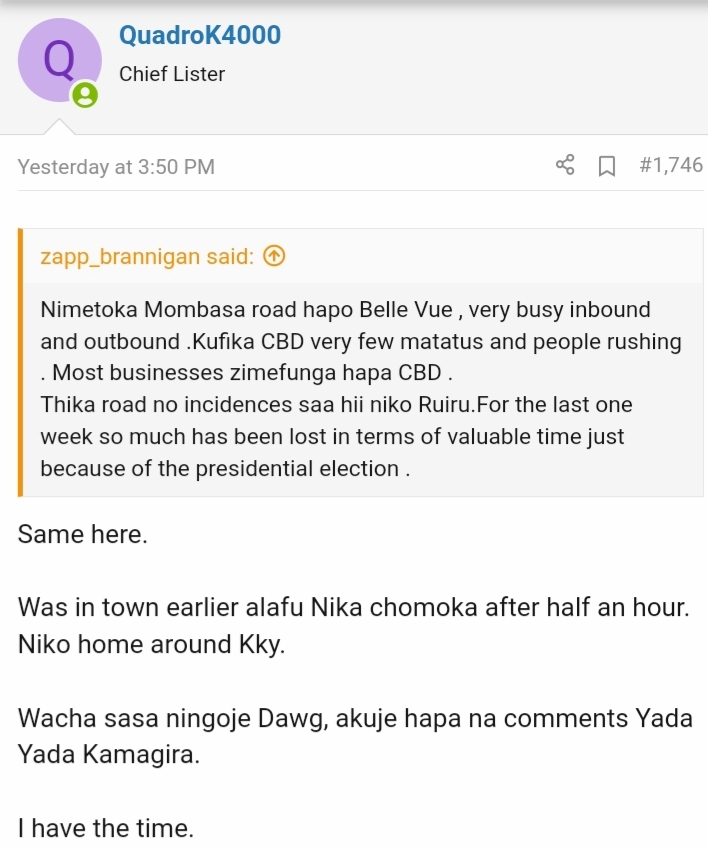Click the green online status badge on avatar
The image size is (708, 849).
85,95
